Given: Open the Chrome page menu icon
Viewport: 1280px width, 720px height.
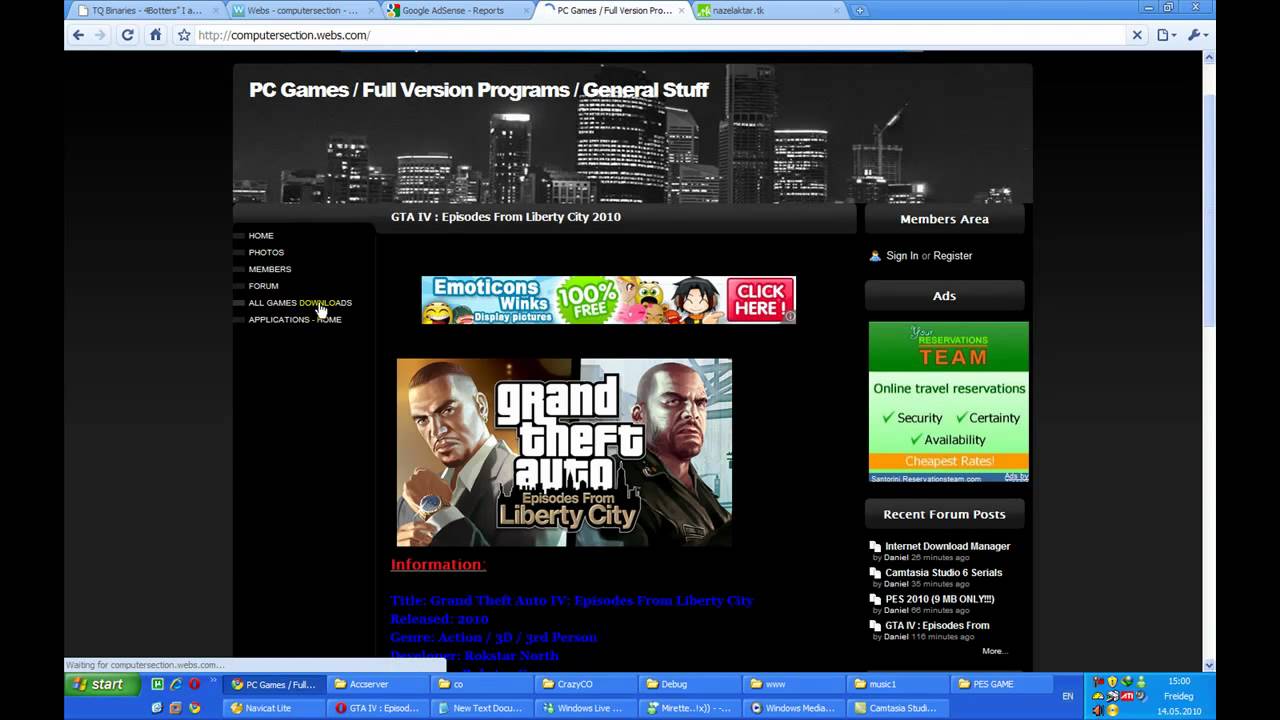Looking at the screenshot, I should point(1167,35).
